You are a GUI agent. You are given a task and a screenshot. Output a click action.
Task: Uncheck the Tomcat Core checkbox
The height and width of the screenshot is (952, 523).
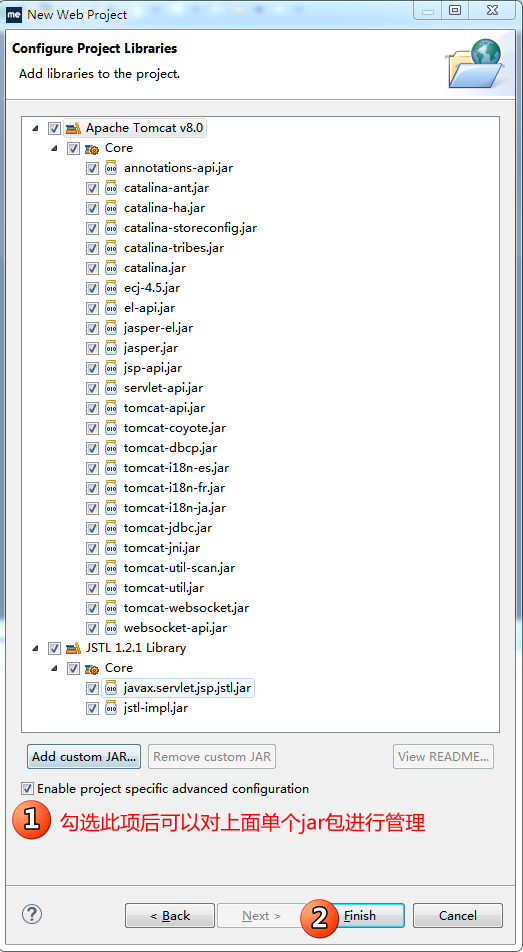tap(73, 149)
